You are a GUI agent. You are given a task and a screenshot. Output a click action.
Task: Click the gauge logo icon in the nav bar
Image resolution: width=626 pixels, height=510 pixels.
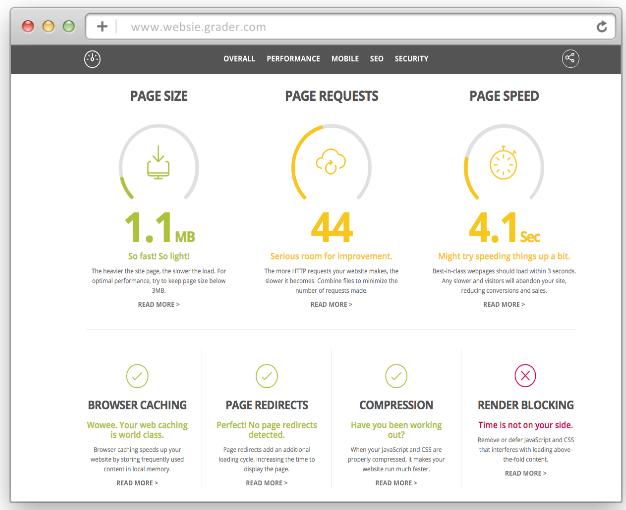(x=92, y=59)
